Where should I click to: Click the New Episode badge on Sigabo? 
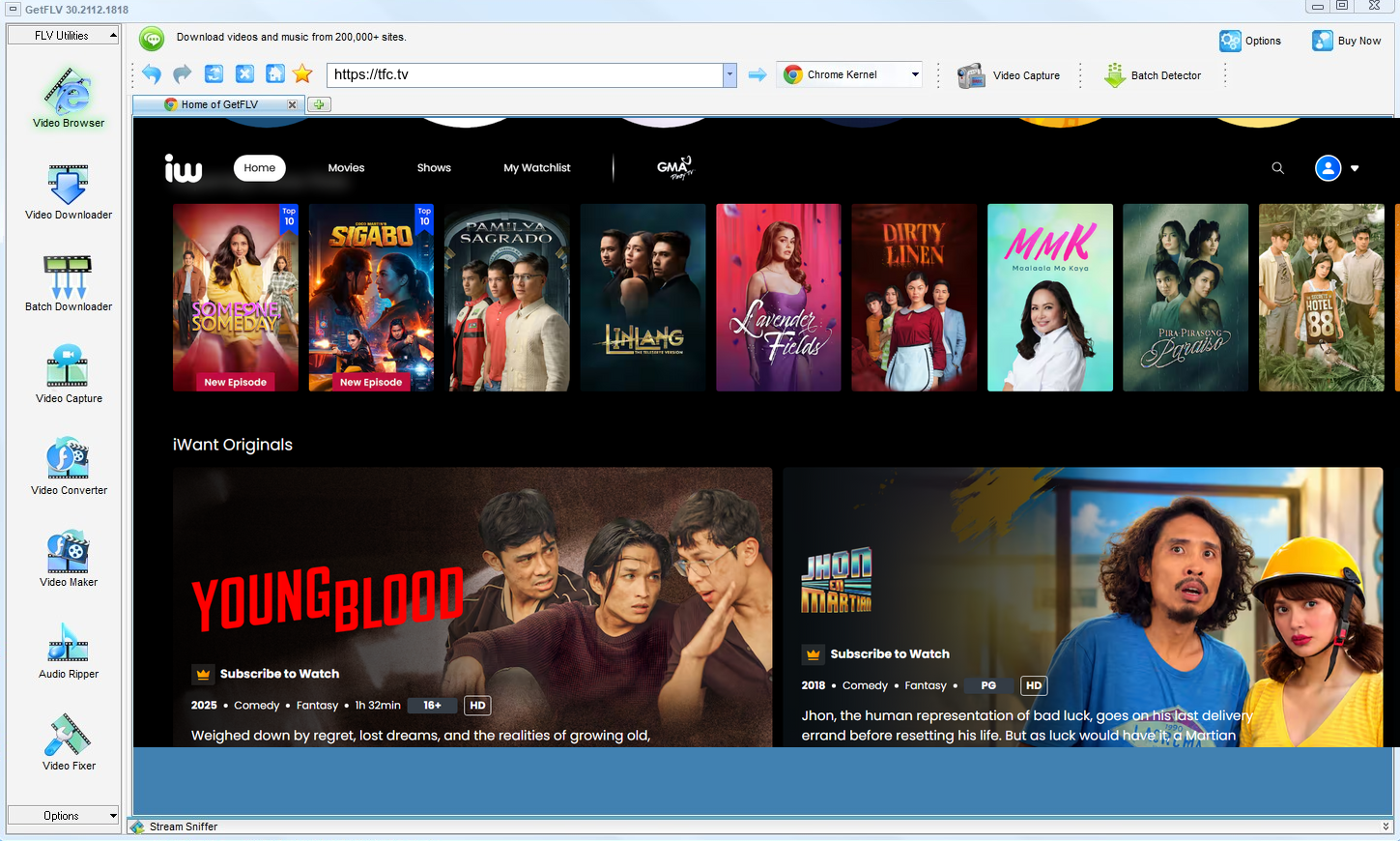click(x=371, y=382)
